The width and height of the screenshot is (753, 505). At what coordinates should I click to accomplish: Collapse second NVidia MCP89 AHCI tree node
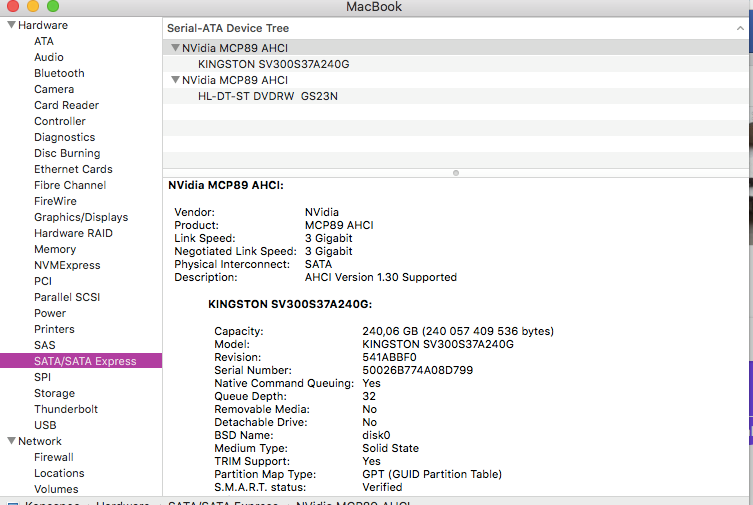click(175, 80)
